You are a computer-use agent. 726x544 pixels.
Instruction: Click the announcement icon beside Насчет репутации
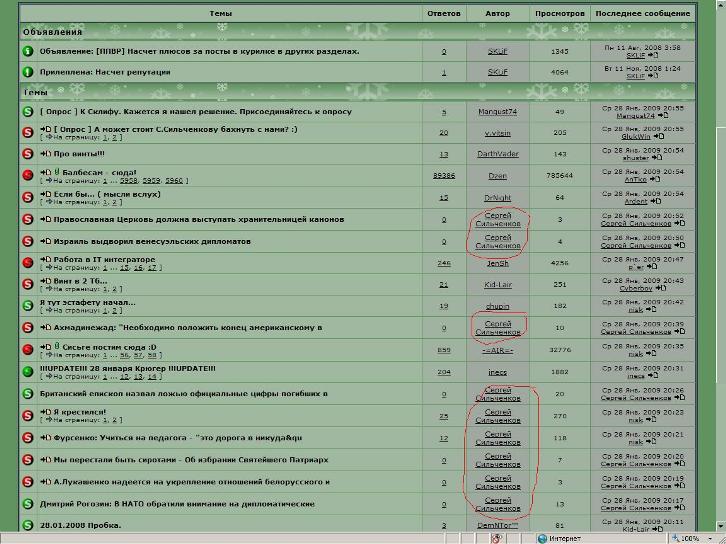[28, 72]
